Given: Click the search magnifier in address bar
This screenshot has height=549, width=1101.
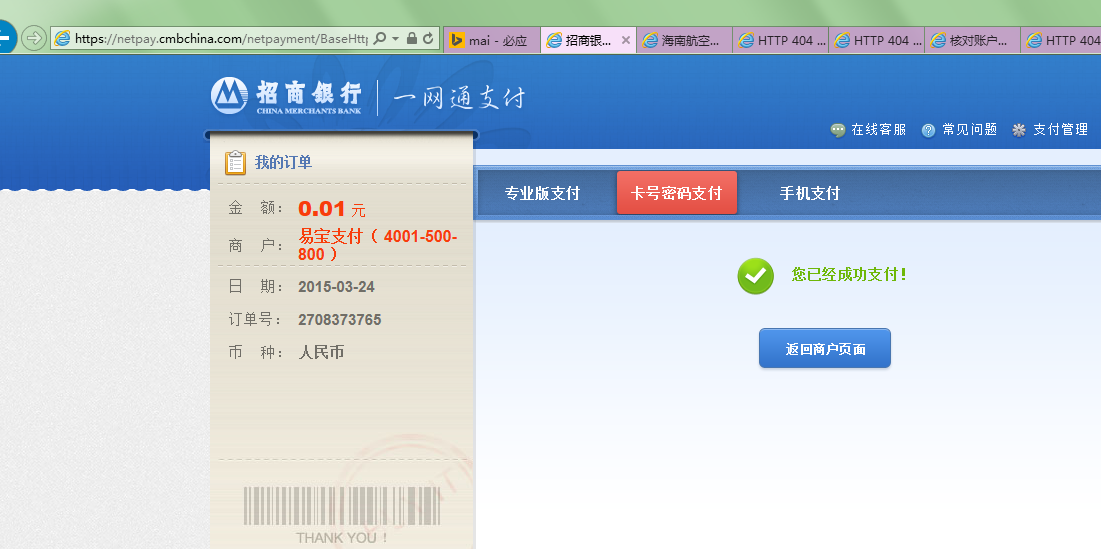Looking at the screenshot, I should pos(380,39).
